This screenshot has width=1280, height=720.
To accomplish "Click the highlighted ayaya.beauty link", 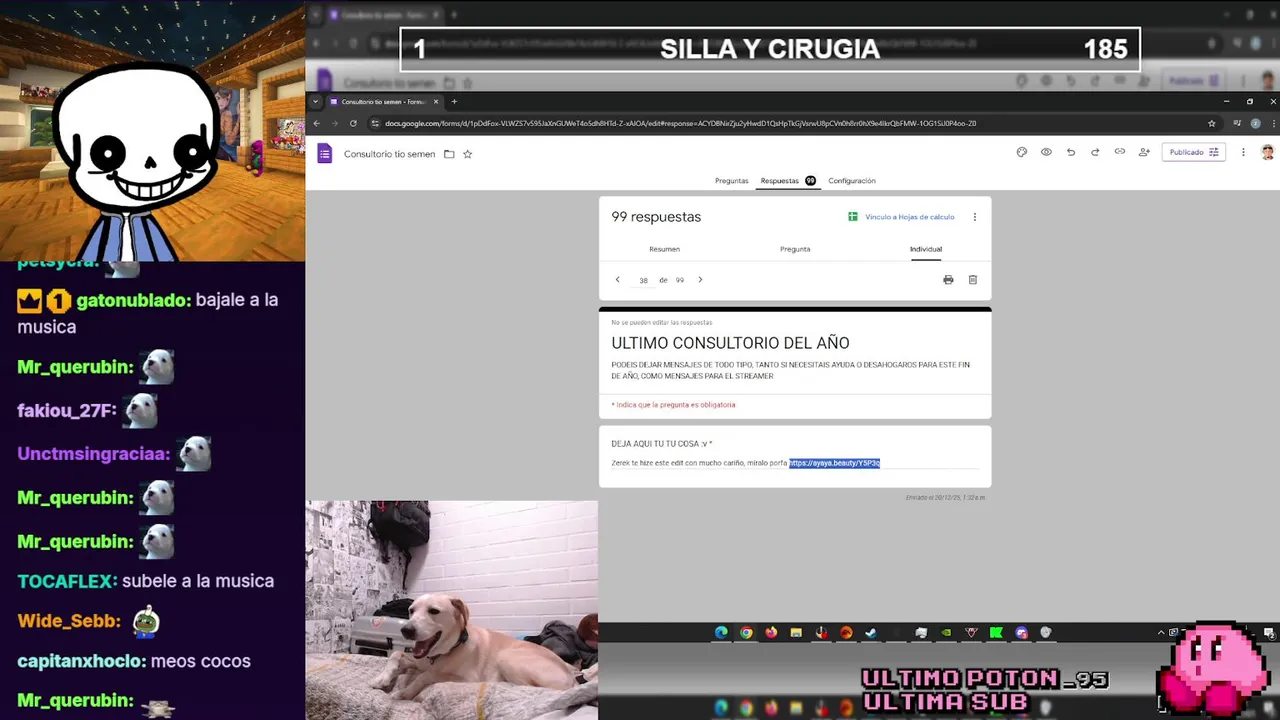I will point(834,463).
